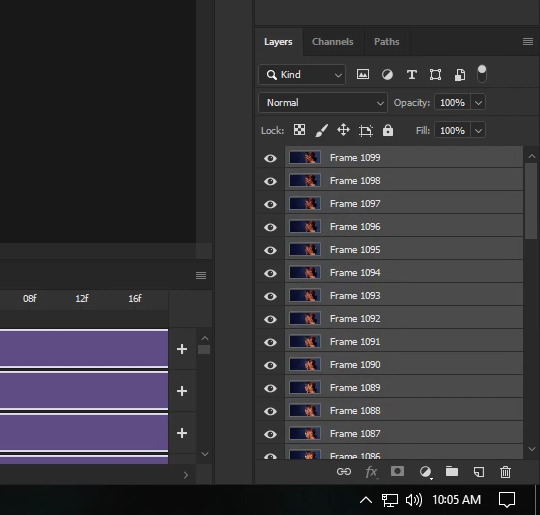Open the Fill slider dropdown arrow
540x515 pixels.
pyautogui.click(x=478, y=131)
